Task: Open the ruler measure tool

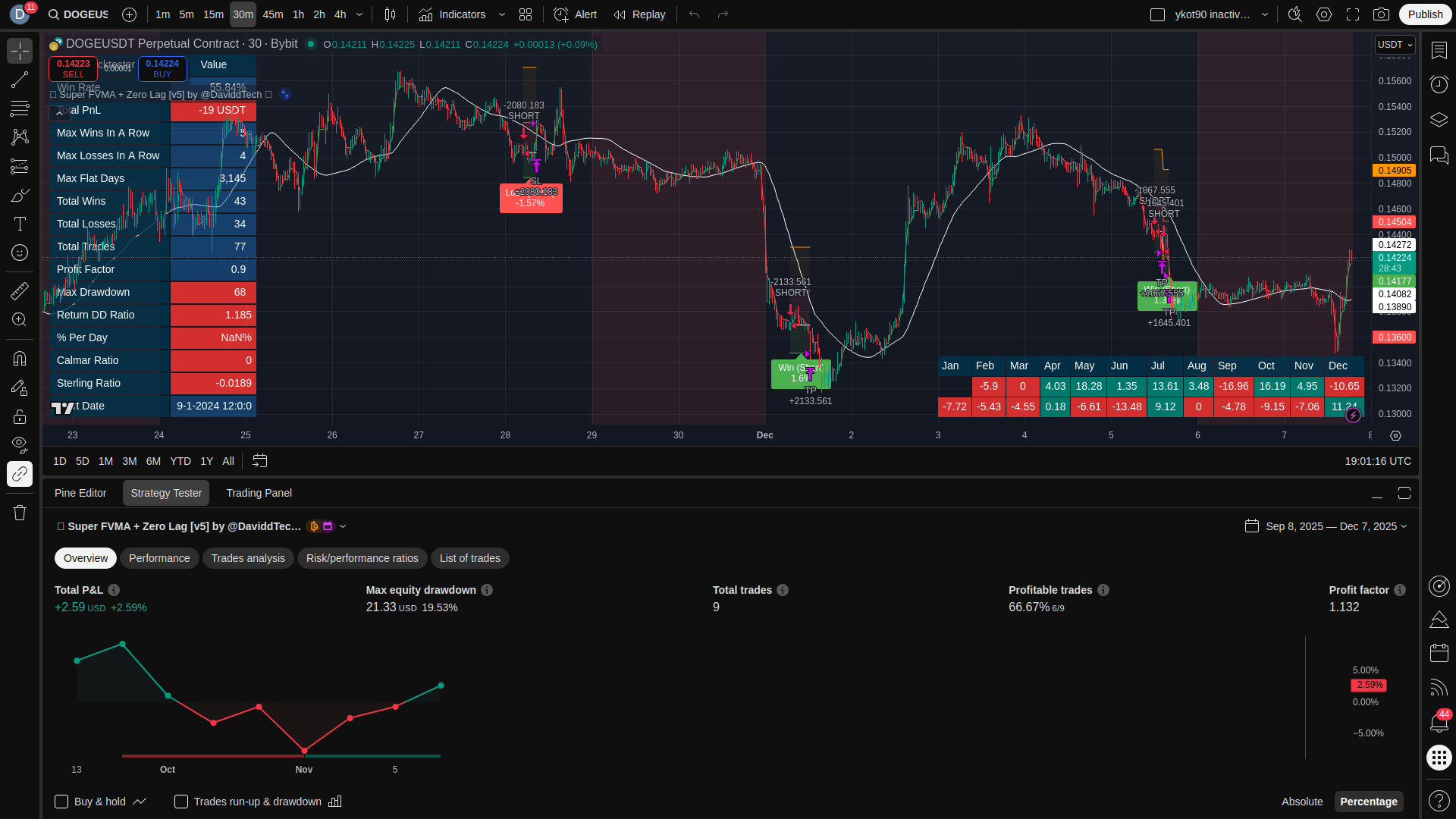Action: pyautogui.click(x=20, y=290)
